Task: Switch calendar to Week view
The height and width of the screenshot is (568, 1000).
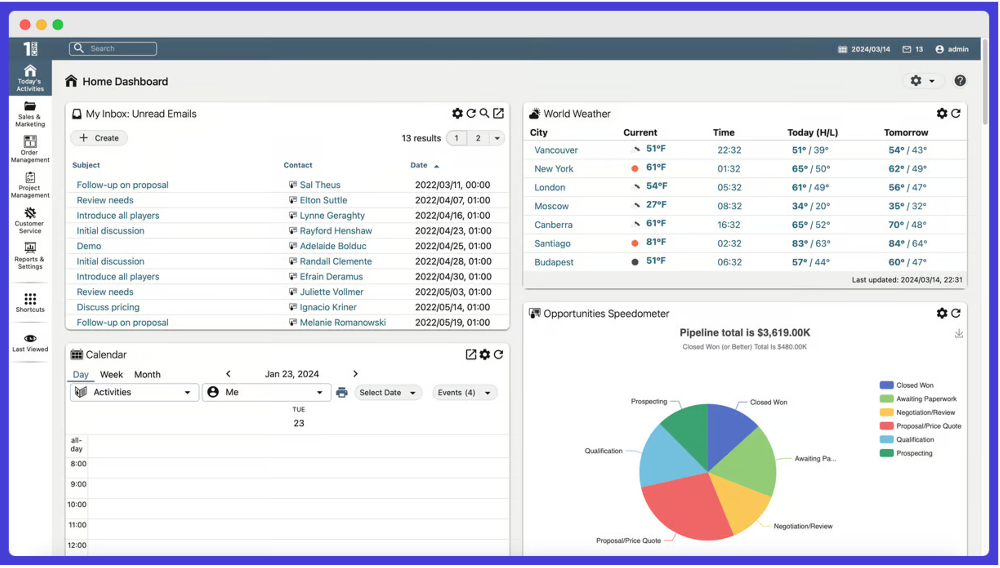Action: pyautogui.click(x=111, y=374)
